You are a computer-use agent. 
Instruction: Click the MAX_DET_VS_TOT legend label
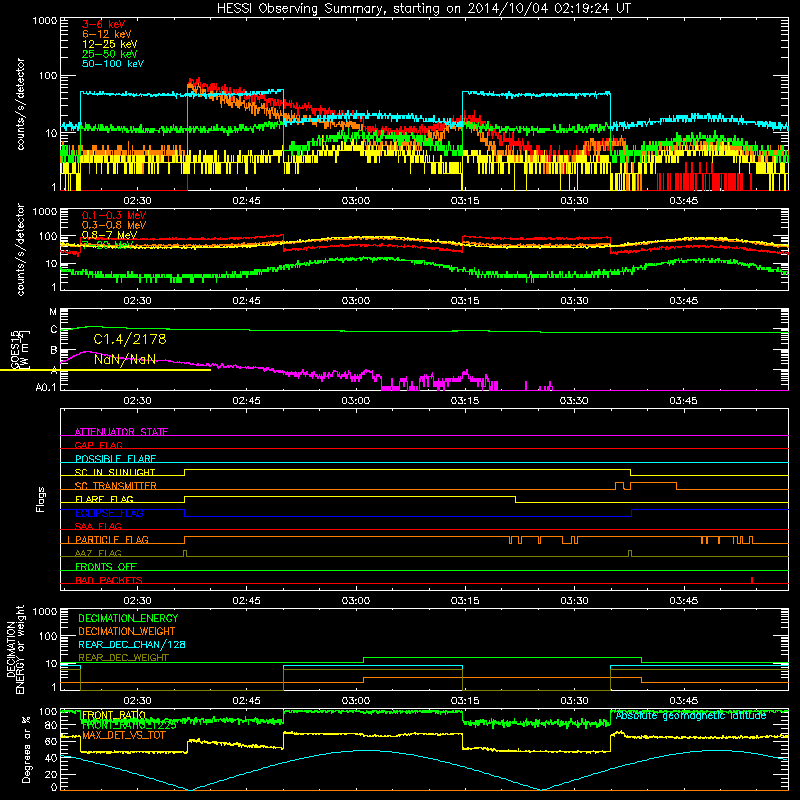(x=124, y=735)
